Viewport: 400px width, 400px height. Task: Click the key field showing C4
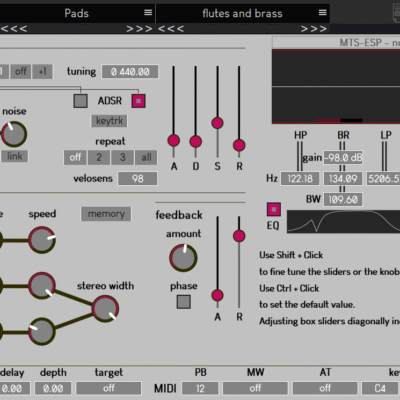(380, 388)
